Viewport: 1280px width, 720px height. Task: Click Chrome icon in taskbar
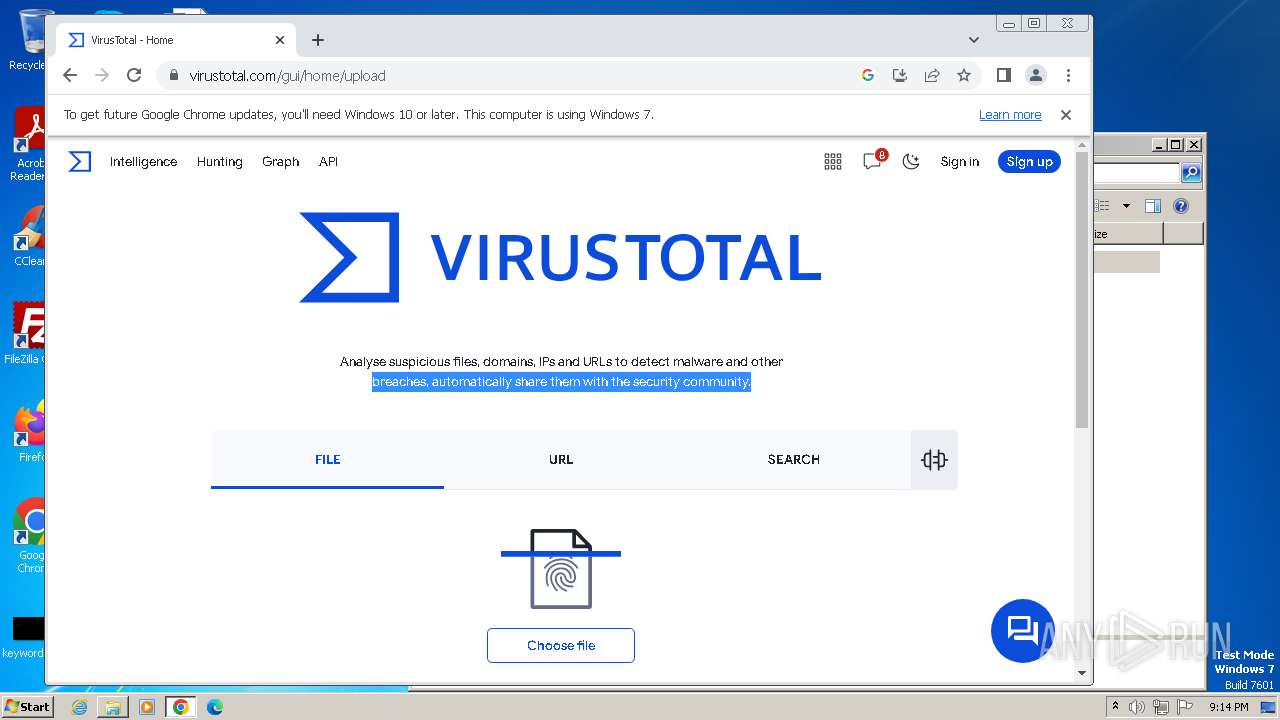(181, 707)
